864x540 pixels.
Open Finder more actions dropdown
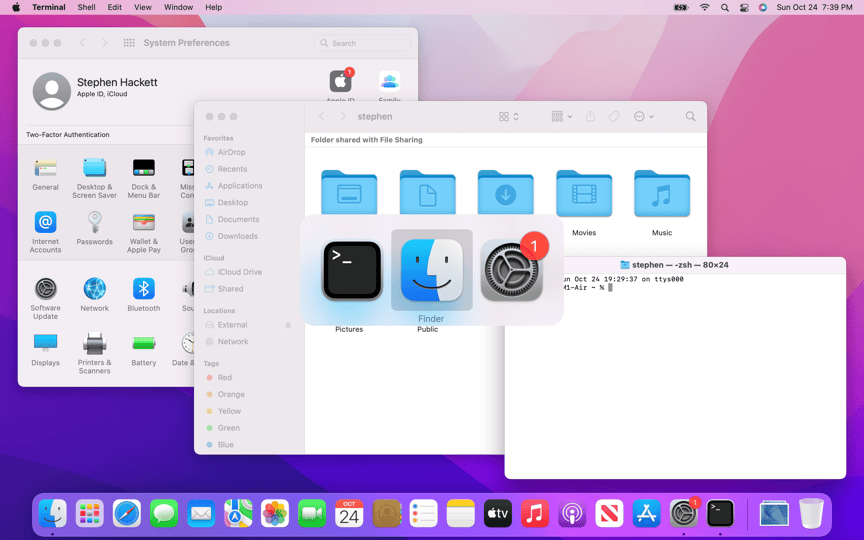(644, 116)
